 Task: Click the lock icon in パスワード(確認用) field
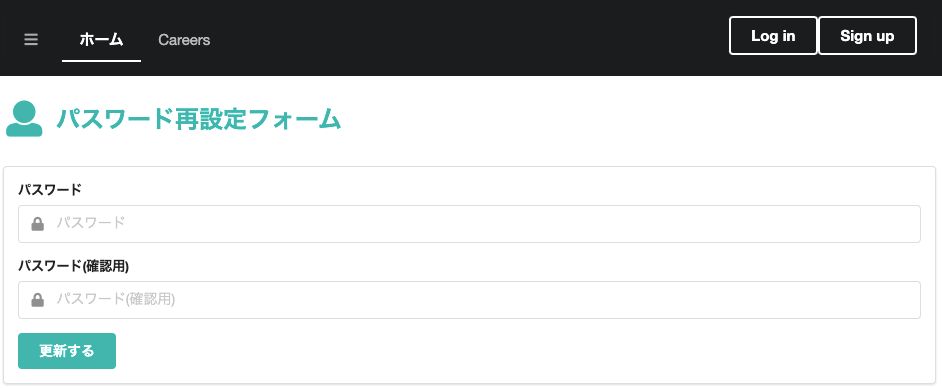(38, 300)
